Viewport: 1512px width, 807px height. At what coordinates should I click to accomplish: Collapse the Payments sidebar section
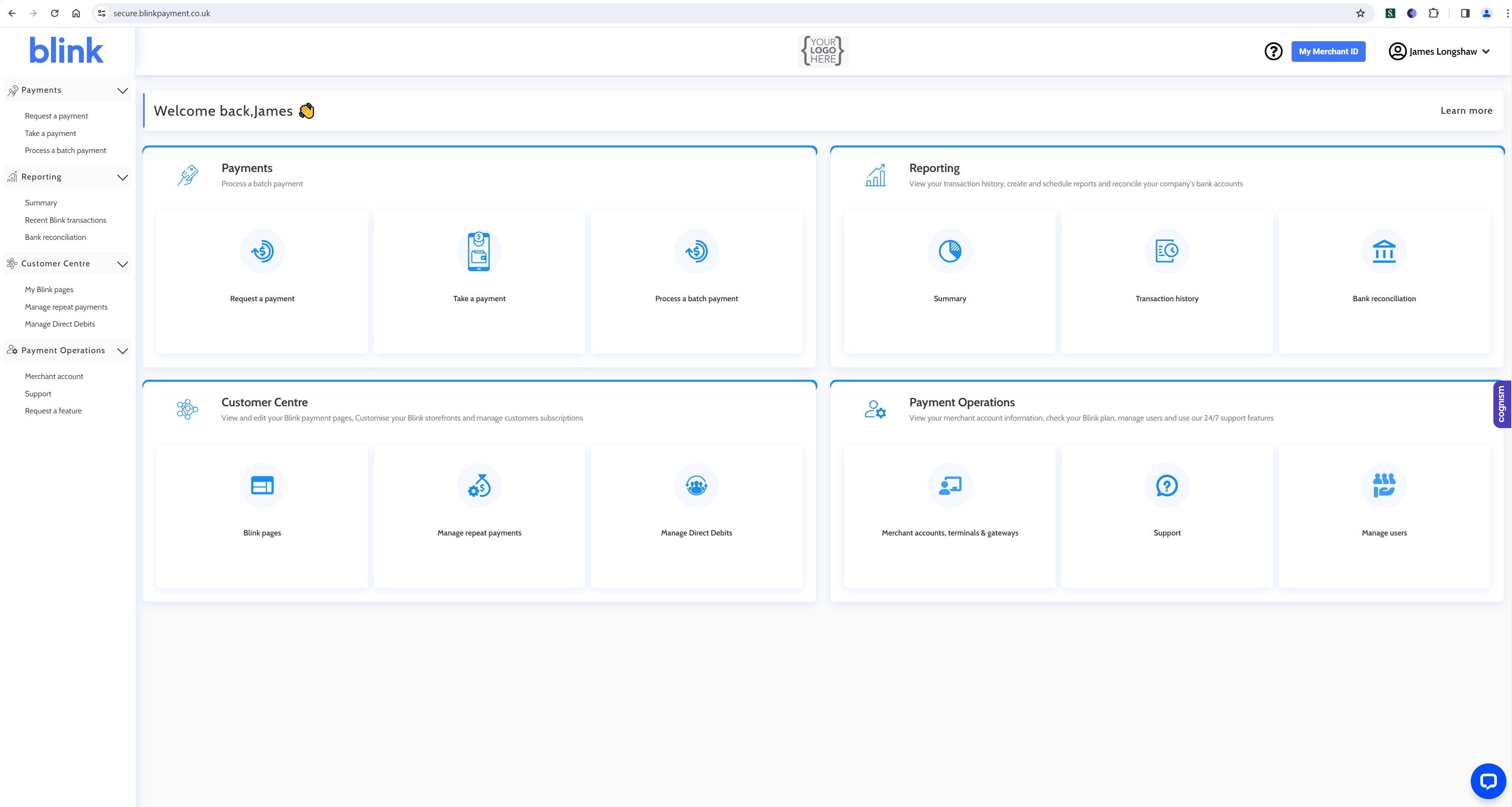coord(122,90)
